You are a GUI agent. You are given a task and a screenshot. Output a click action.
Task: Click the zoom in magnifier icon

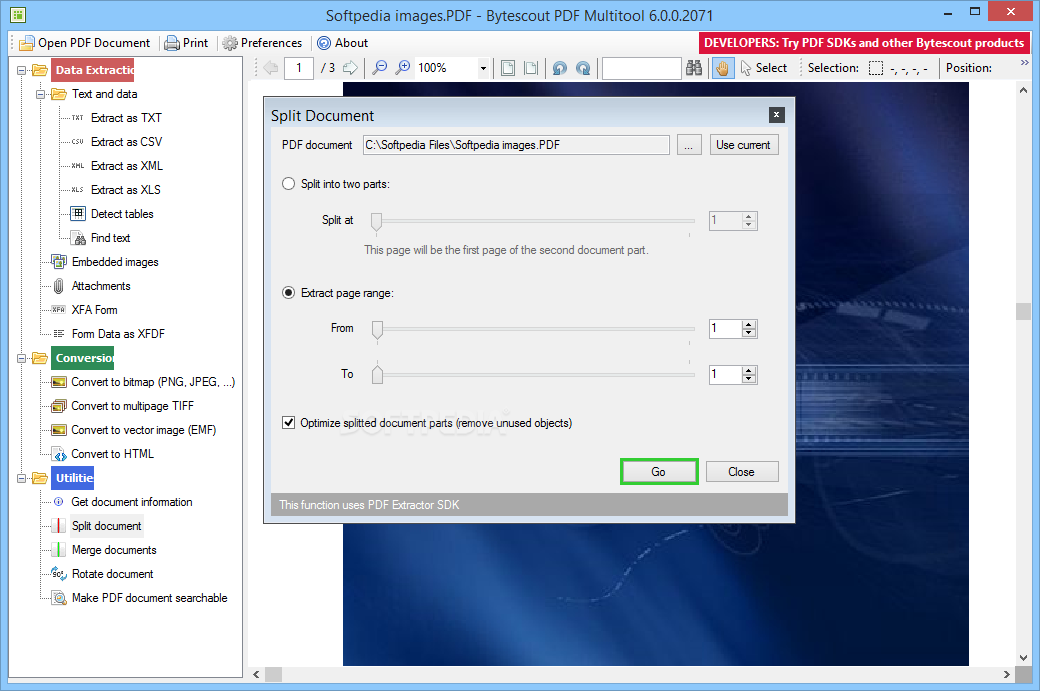click(x=403, y=68)
